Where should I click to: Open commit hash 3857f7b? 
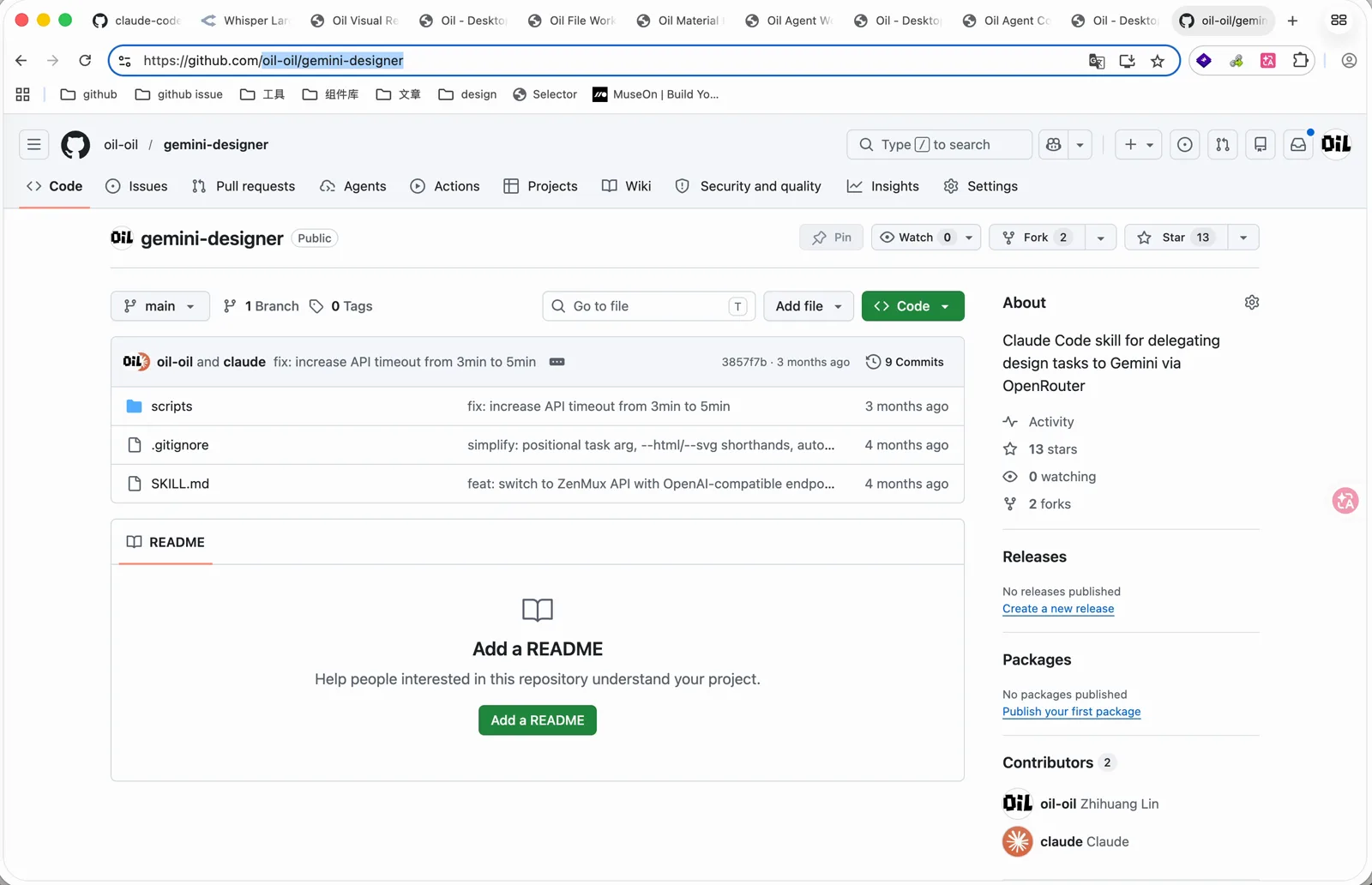tap(743, 362)
